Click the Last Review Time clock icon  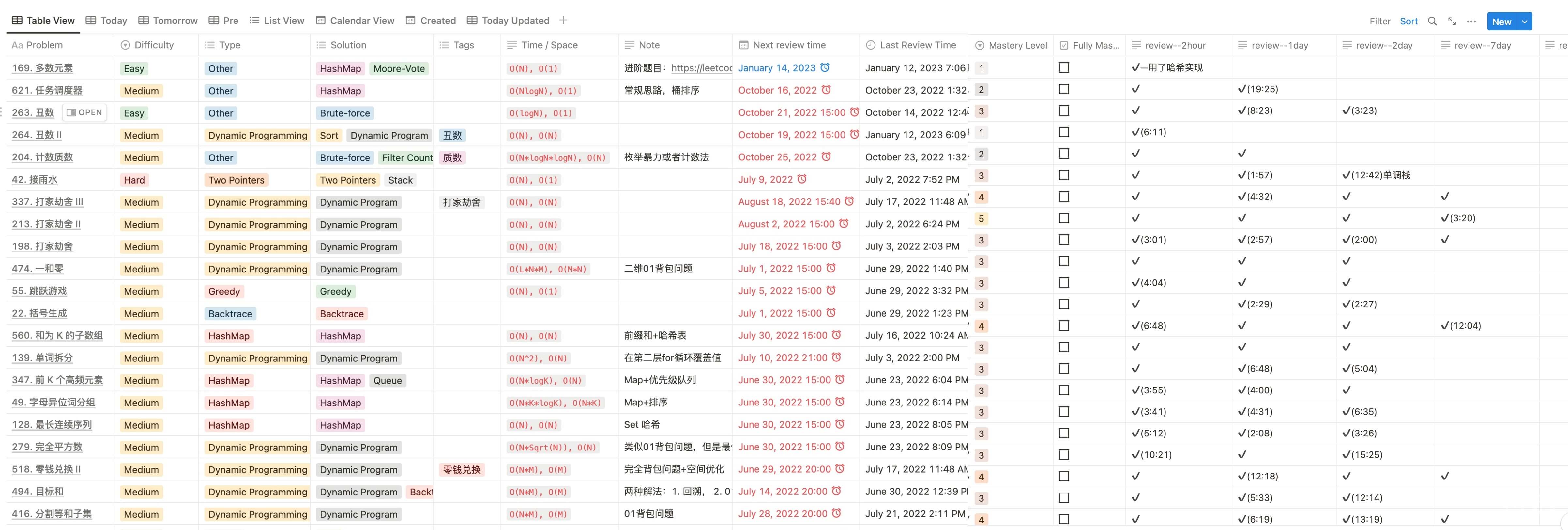[x=870, y=45]
